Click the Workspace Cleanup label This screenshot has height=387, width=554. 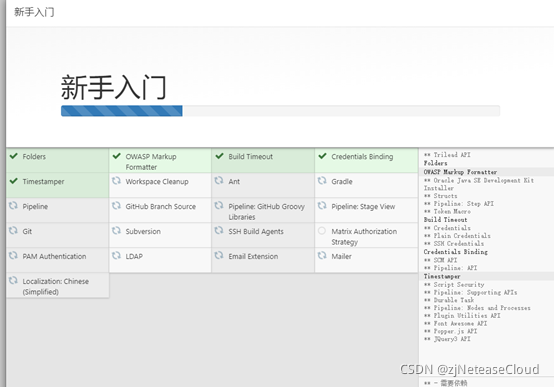pos(157,182)
